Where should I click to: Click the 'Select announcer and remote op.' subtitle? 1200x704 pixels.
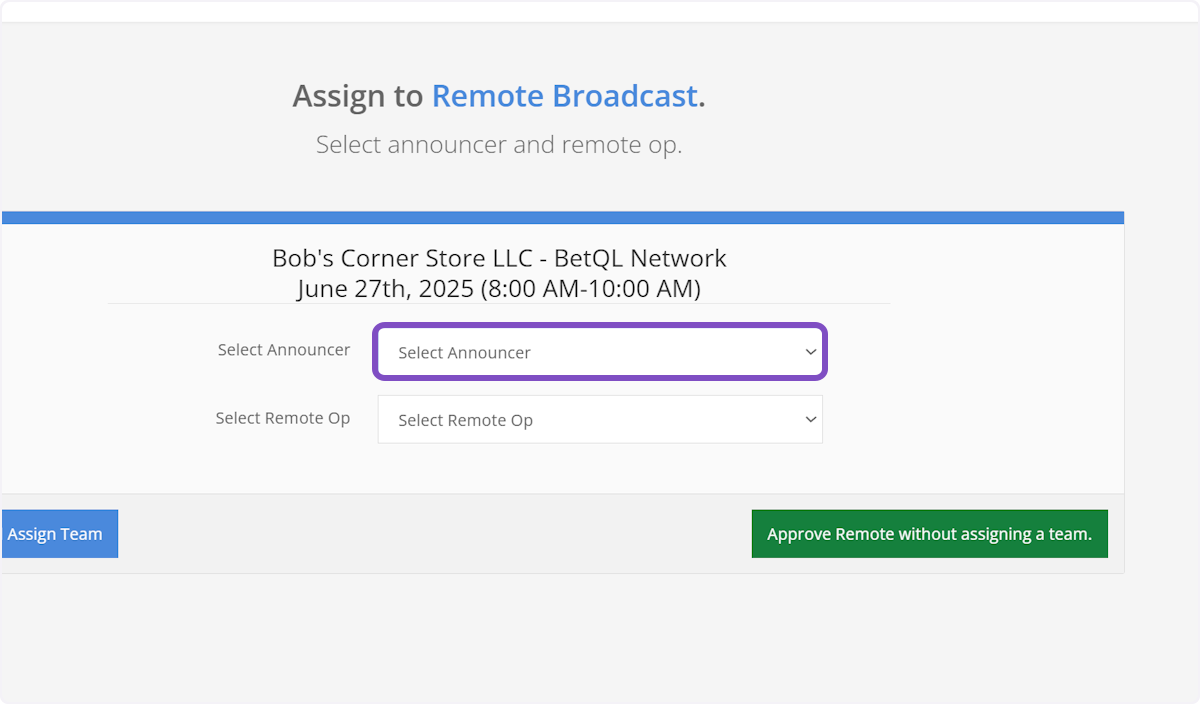pos(499,145)
